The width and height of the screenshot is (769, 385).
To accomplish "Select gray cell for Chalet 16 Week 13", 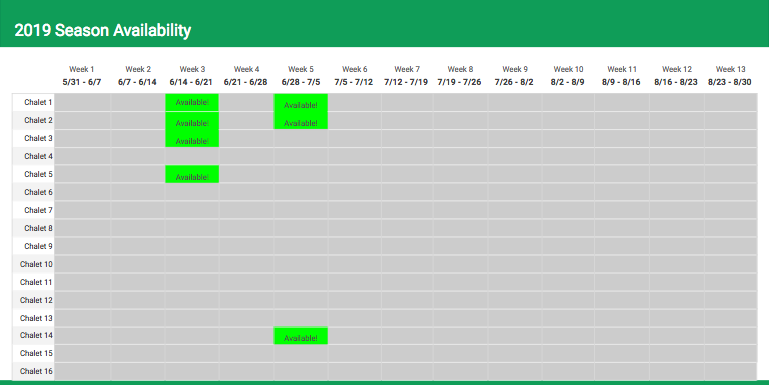I will click(731, 371).
